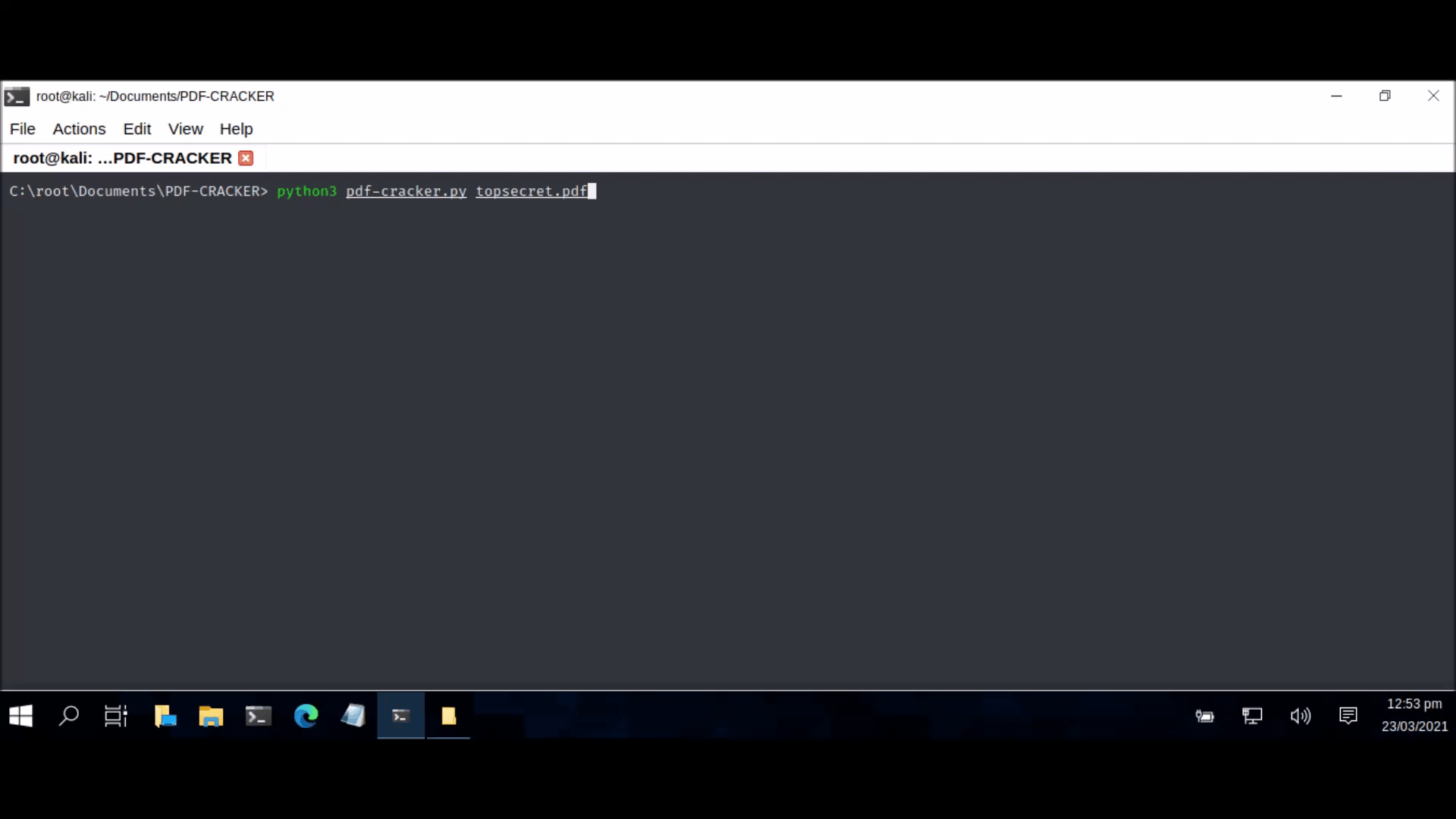Open File Explorer from taskbar

211,716
